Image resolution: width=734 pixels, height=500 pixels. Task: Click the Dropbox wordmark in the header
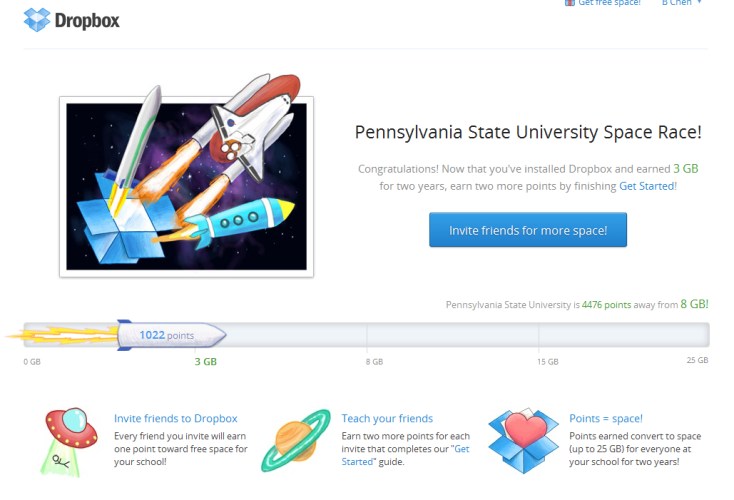87,21
